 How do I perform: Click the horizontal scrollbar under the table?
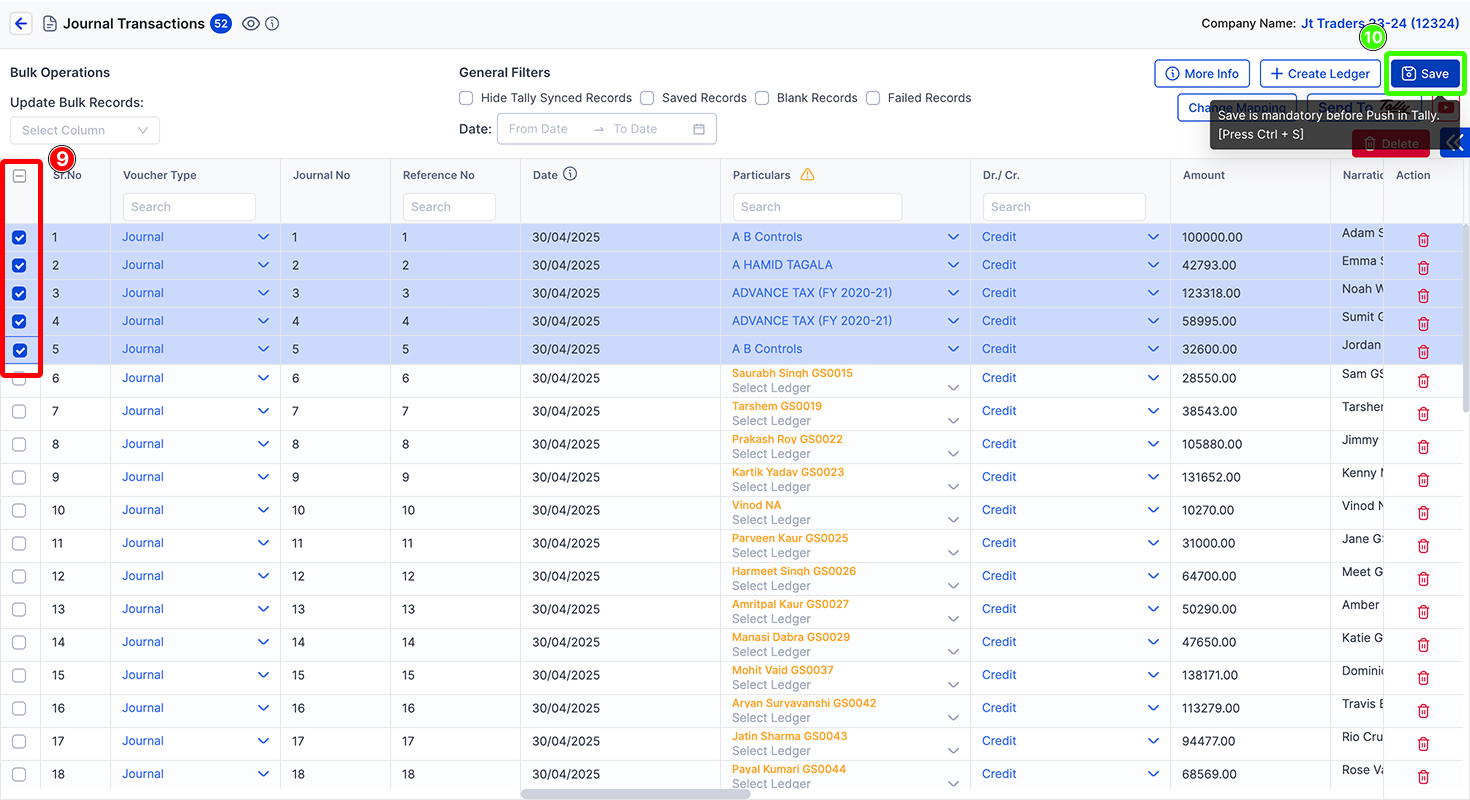point(636,794)
